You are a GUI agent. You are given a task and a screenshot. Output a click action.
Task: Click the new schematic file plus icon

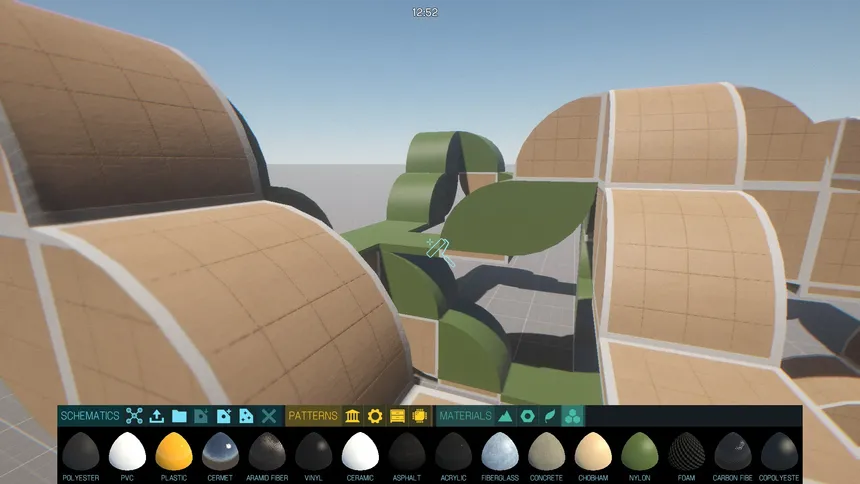(224, 416)
